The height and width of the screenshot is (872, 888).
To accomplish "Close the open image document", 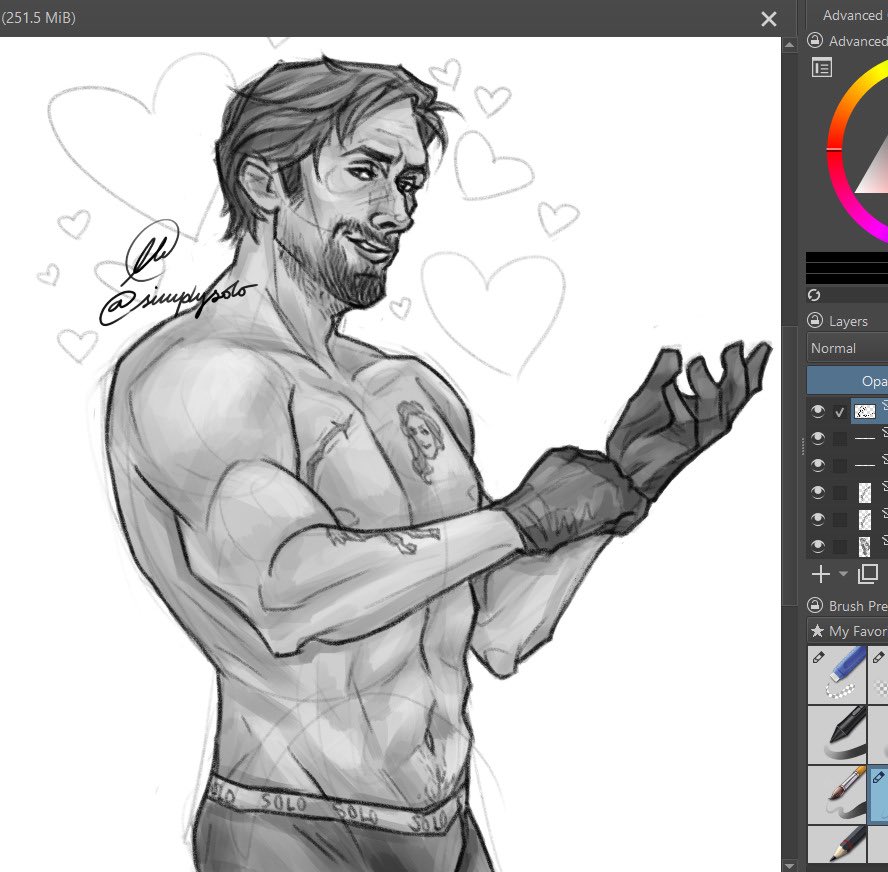I will pos(769,19).
